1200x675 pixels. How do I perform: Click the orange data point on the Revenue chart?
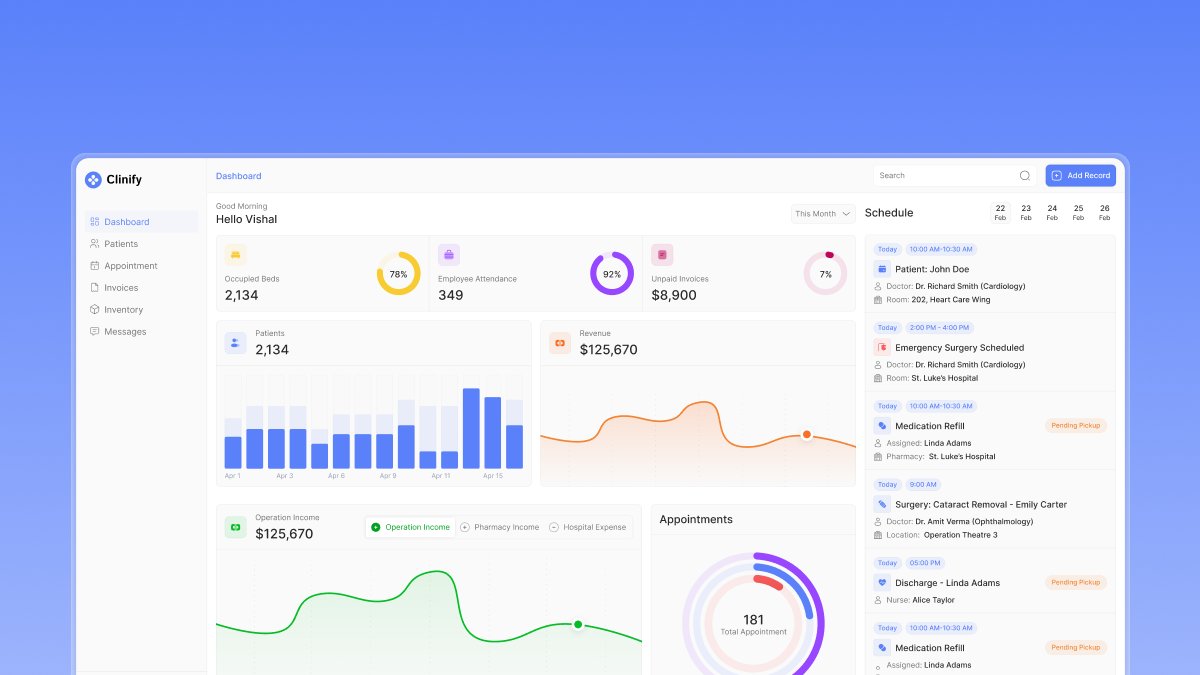(x=806, y=434)
